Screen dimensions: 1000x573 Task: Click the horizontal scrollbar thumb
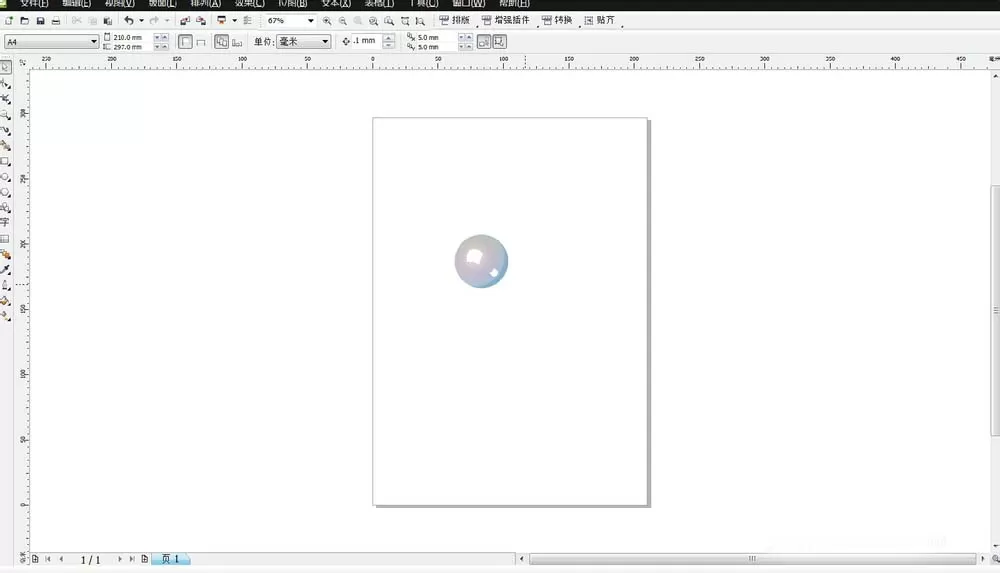pyautogui.click(x=753, y=559)
